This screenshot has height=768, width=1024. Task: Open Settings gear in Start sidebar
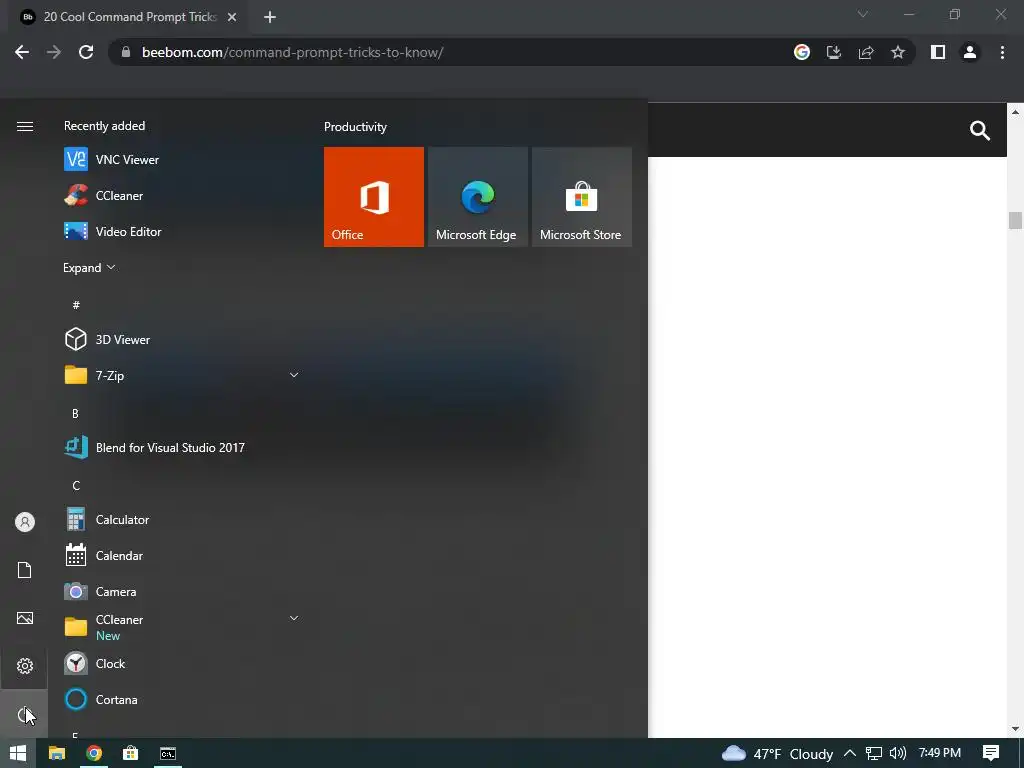point(24,665)
